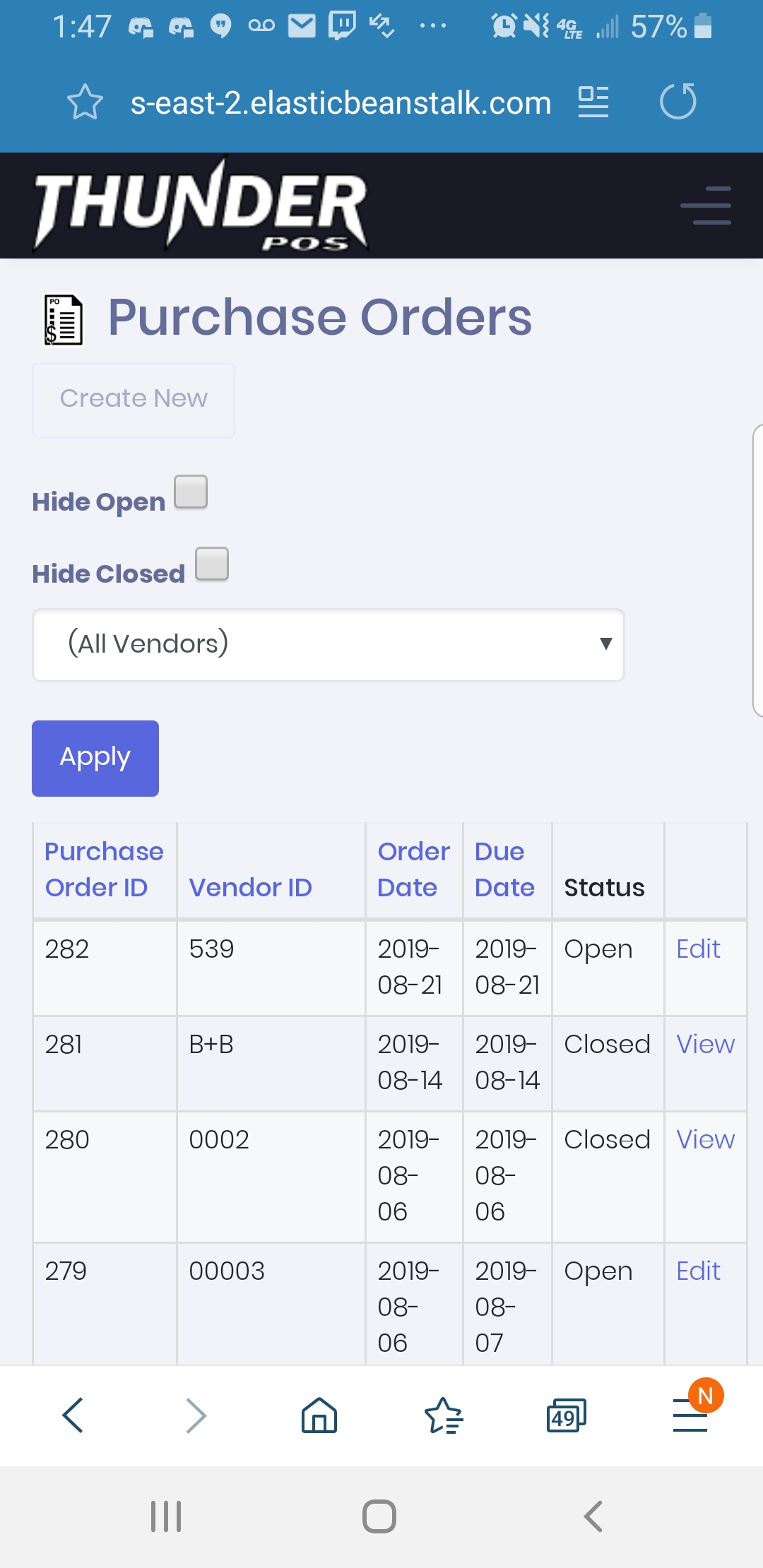The image size is (763, 1568).
Task: Click the Create New button
Action: (134, 400)
